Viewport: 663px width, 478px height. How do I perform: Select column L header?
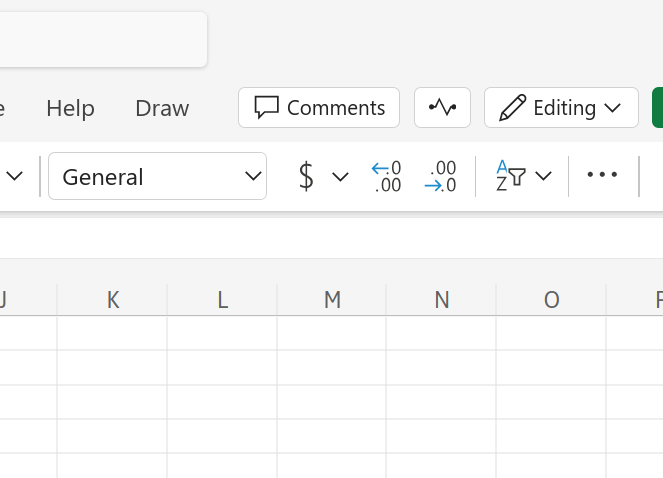click(222, 299)
